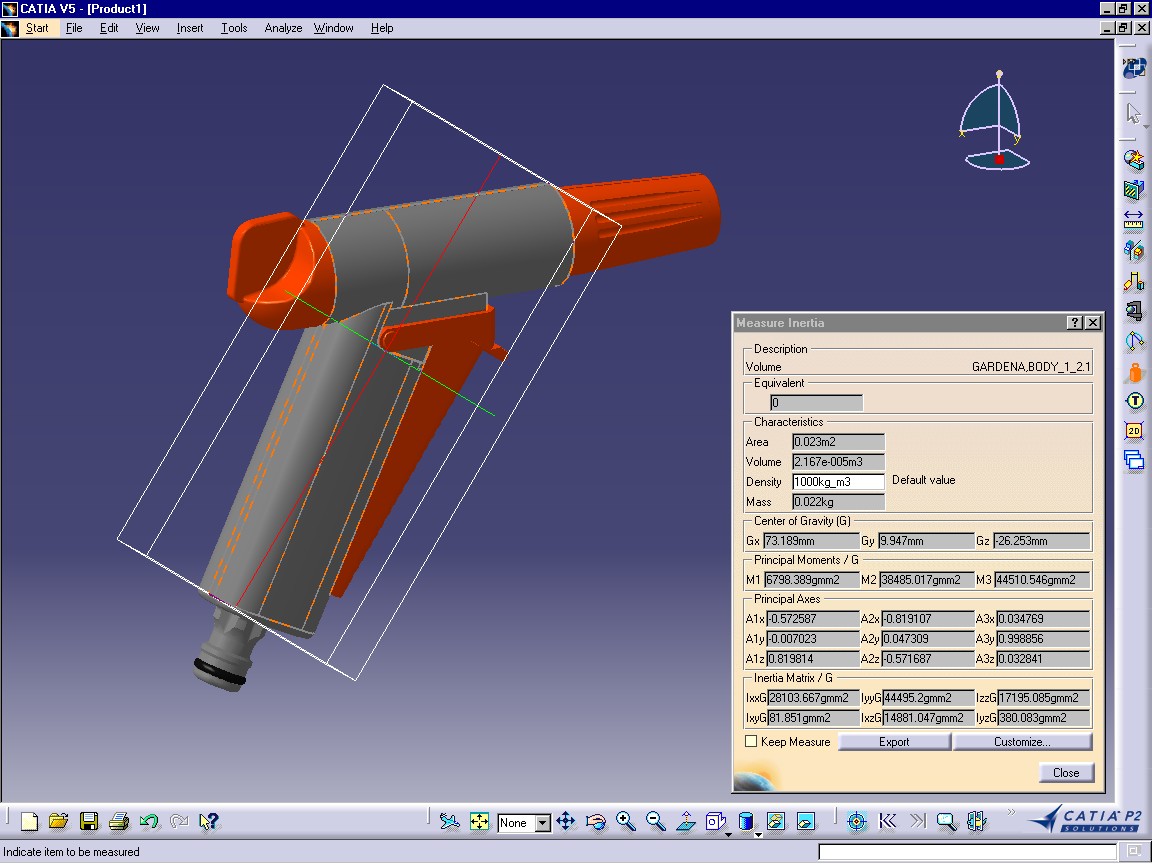
Task: Click the New document icon
Action: tap(29, 822)
